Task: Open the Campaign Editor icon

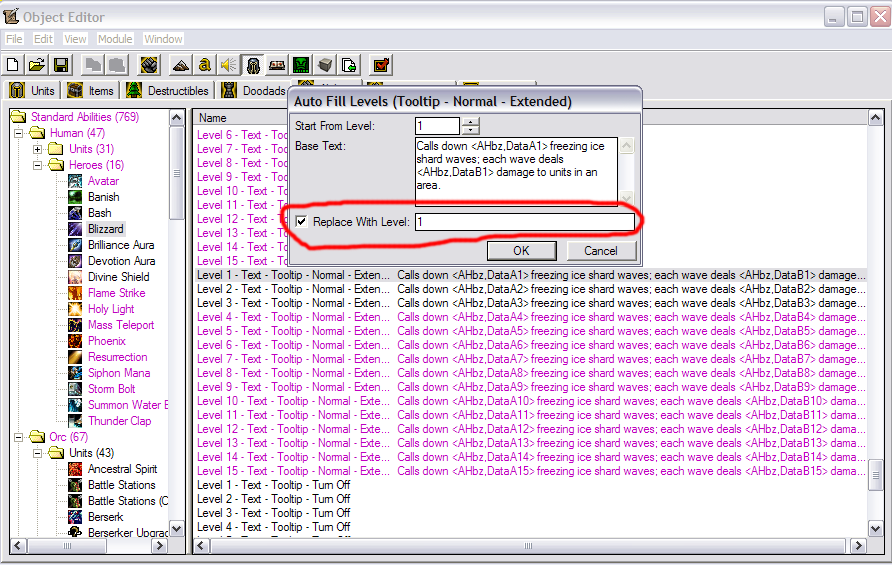Action: [x=277, y=65]
